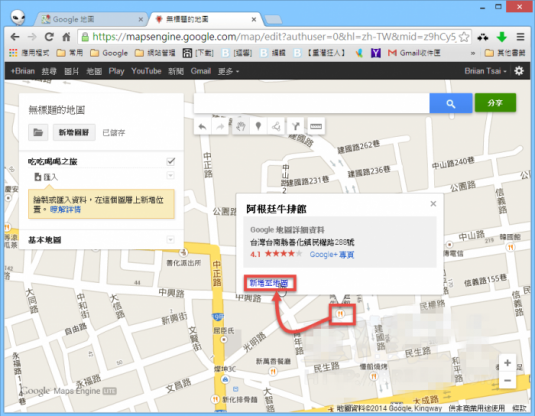The image size is (535, 416).
Task: Click the browser back arrow
Action: pos(15,37)
